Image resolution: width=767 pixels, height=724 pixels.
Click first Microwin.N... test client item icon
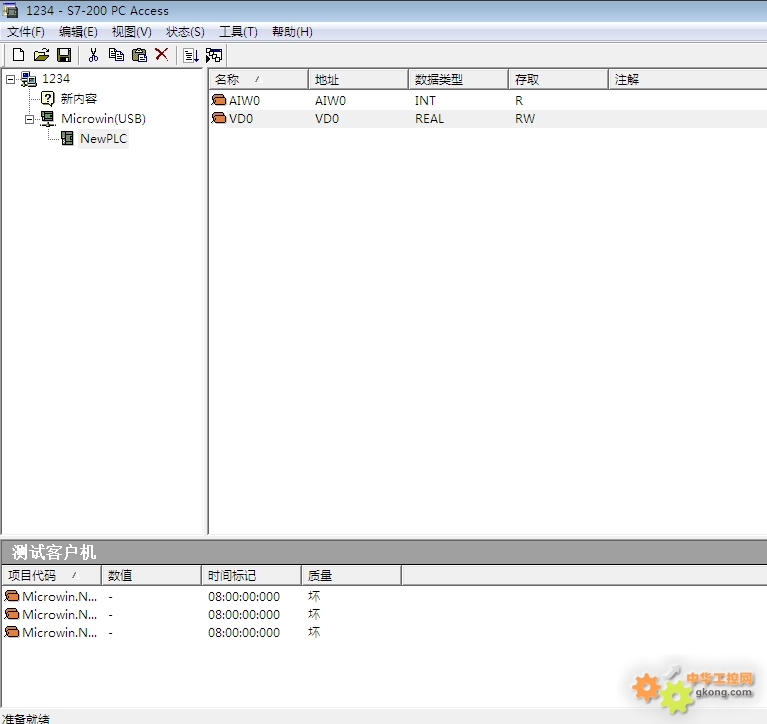(x=12, y=596)
